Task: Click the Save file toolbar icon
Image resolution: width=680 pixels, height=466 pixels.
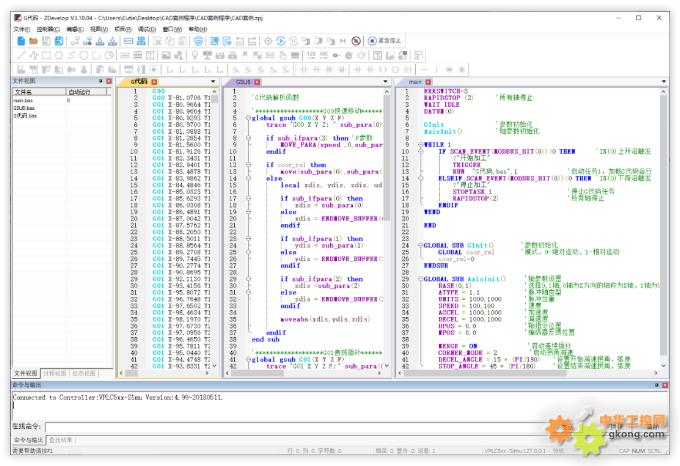Action: pyautogui.click(x=46, y=41)
